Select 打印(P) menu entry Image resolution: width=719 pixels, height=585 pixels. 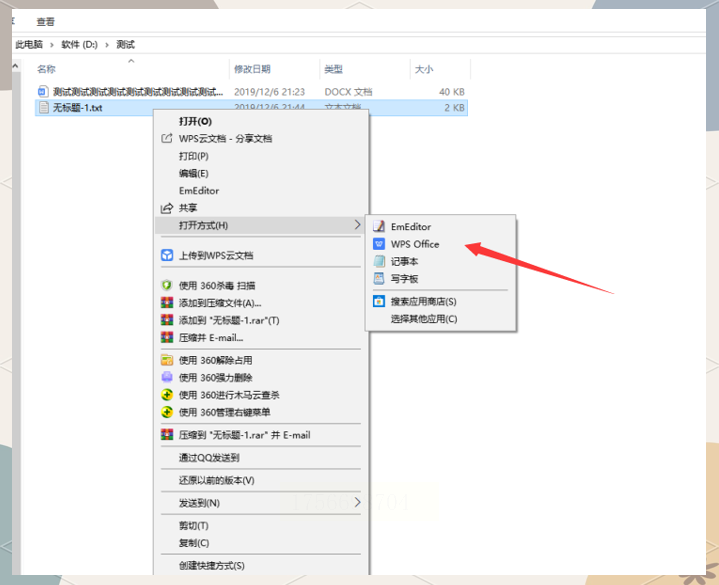194,156
